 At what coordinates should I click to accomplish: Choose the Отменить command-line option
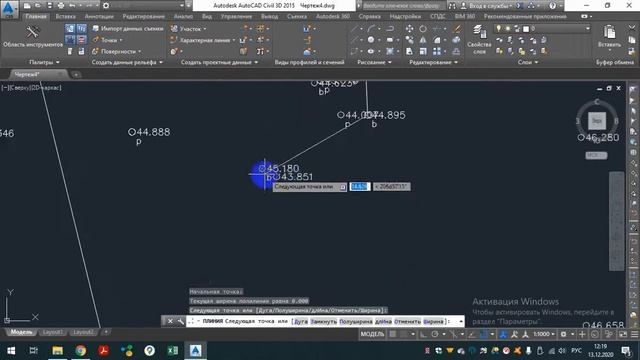[x=407, y=322]
